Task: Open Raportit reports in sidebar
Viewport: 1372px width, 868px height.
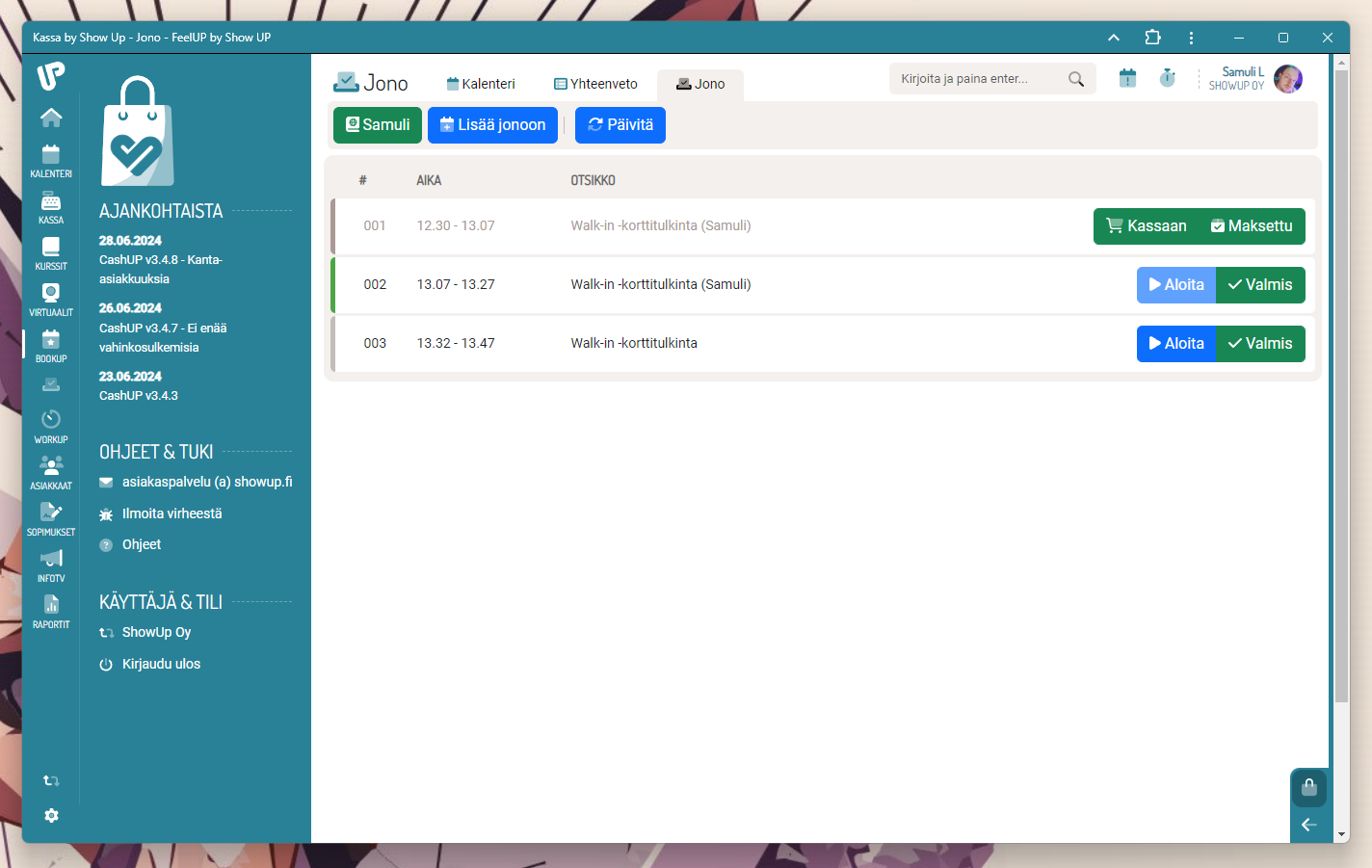Action: (51, 610)
